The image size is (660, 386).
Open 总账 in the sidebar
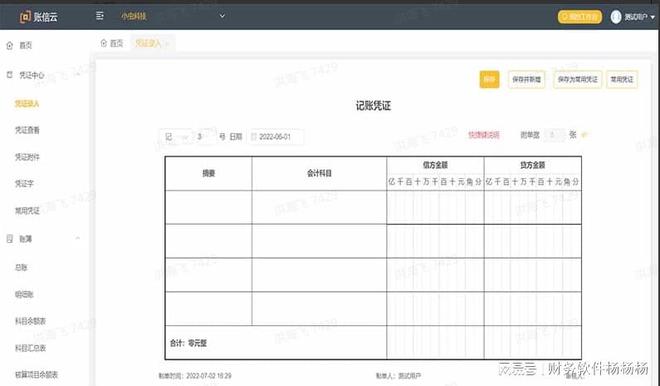click(x=21, y=267)
